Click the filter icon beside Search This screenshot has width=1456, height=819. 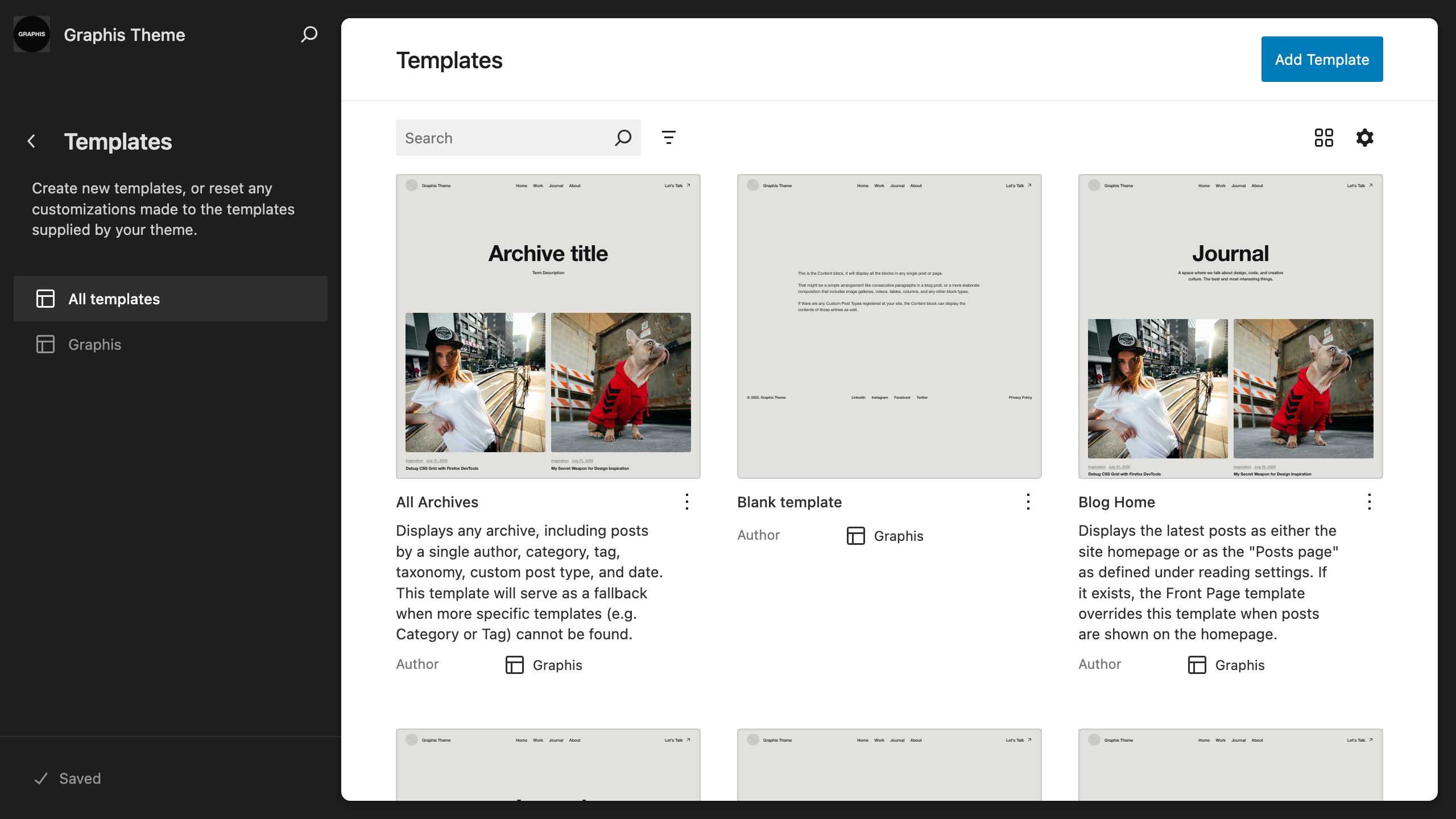[x=668, y=138]
